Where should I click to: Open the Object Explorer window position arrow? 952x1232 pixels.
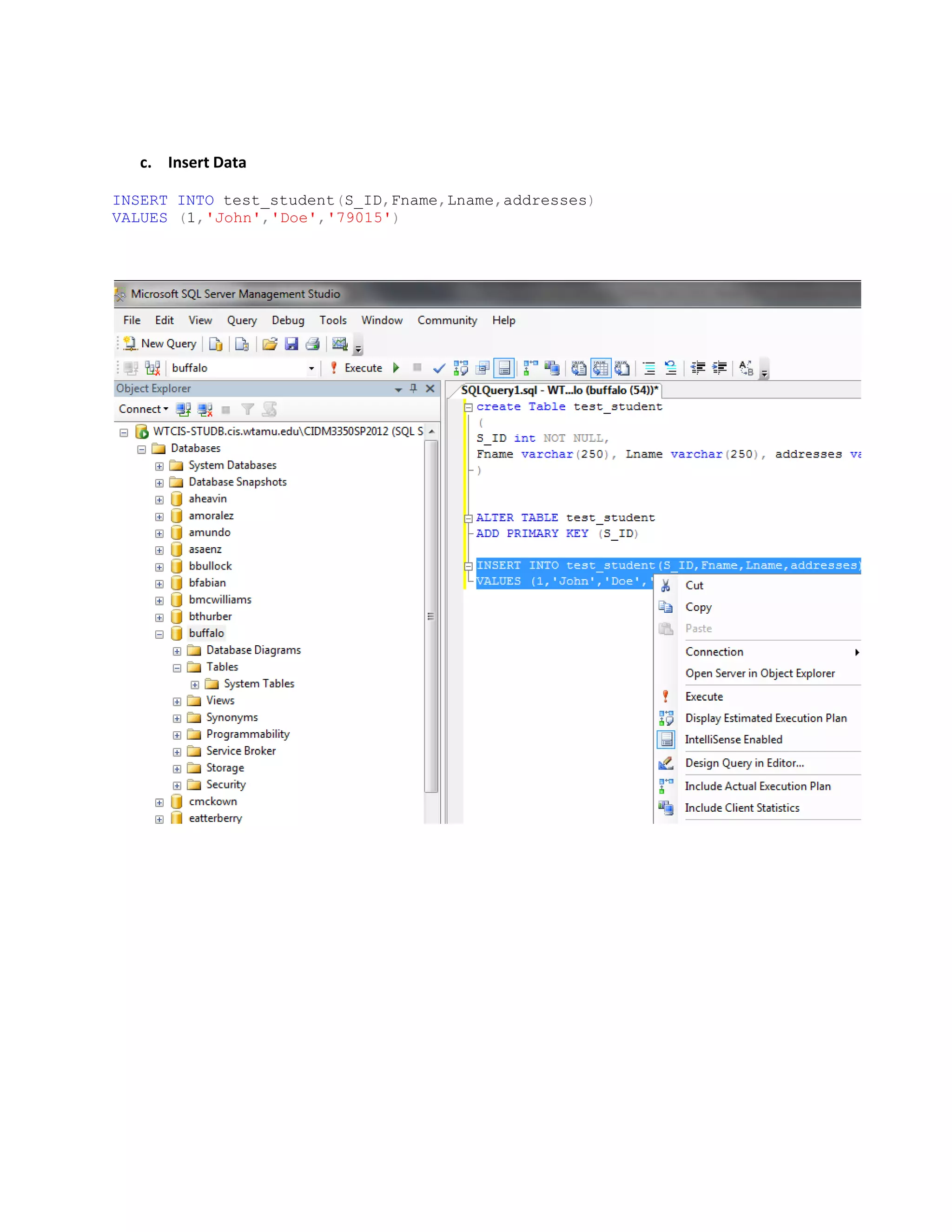point(398,389)
